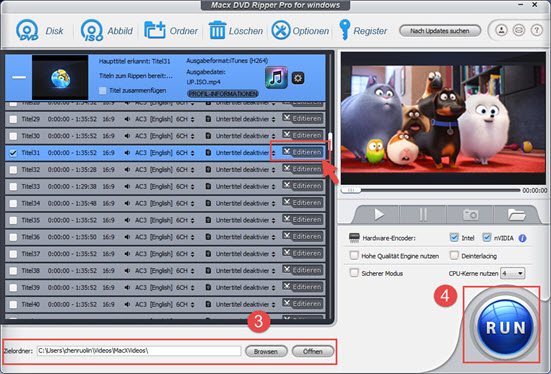551x374 pixels.
Task: Open PROFIL-INFORMATIONEN
Action: (223, 94)
